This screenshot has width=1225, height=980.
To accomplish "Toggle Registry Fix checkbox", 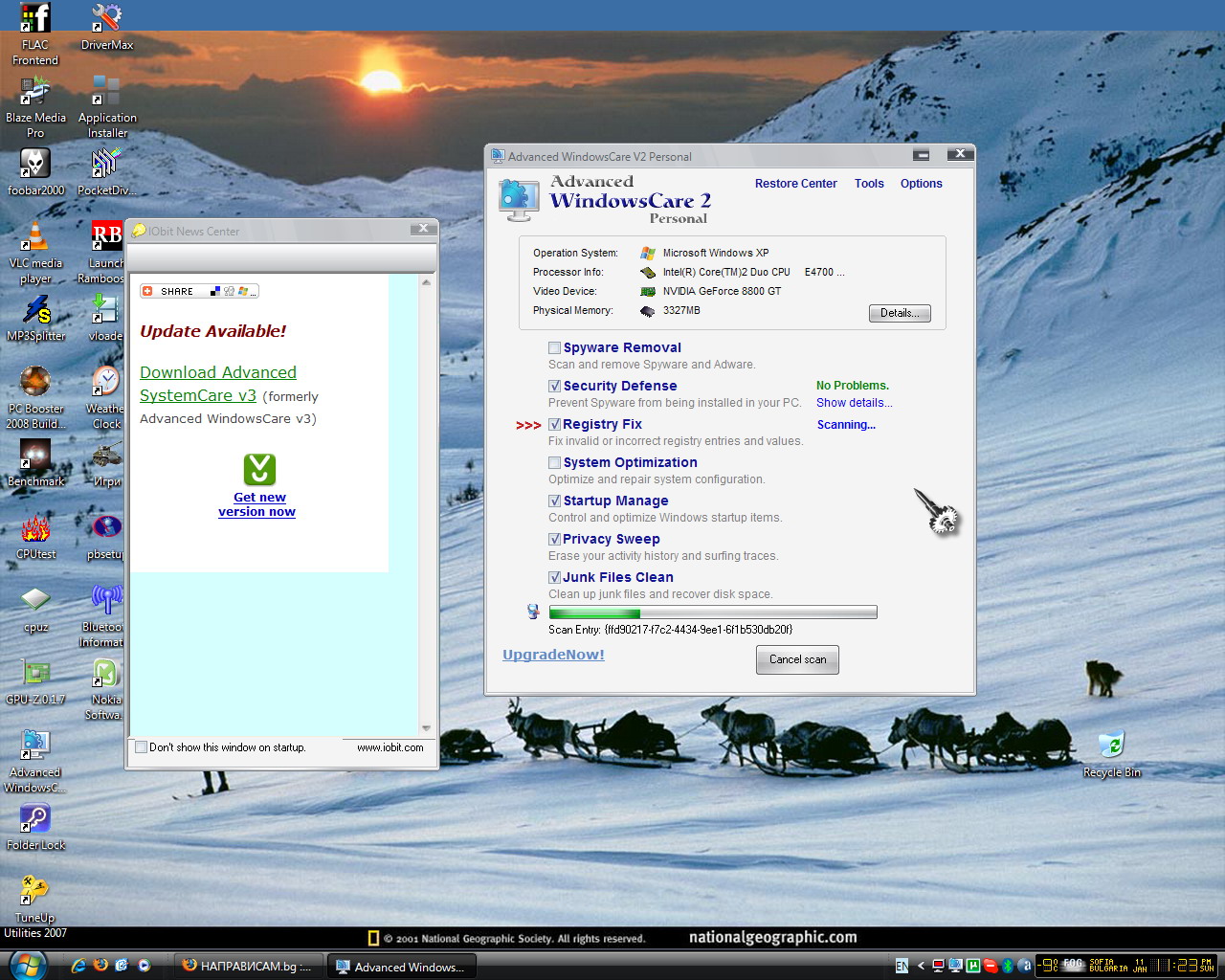I will click(554, 424).
